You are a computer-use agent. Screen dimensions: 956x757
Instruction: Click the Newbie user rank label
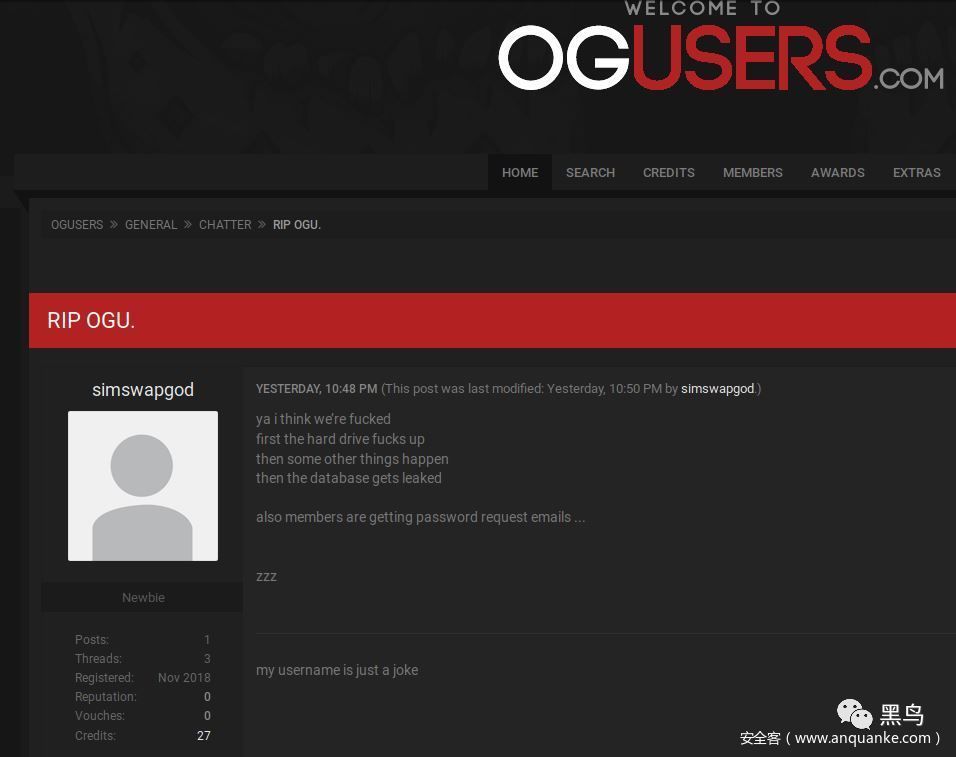tap(143, 597)
